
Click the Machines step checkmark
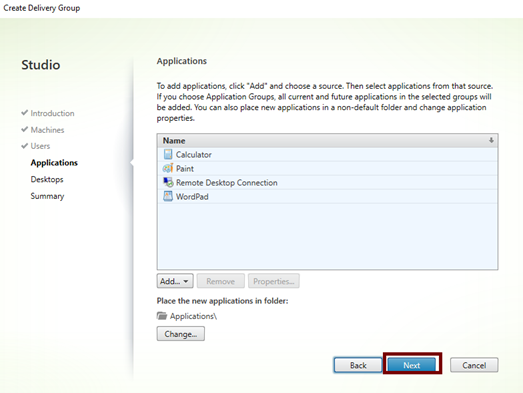click(24, 129)
